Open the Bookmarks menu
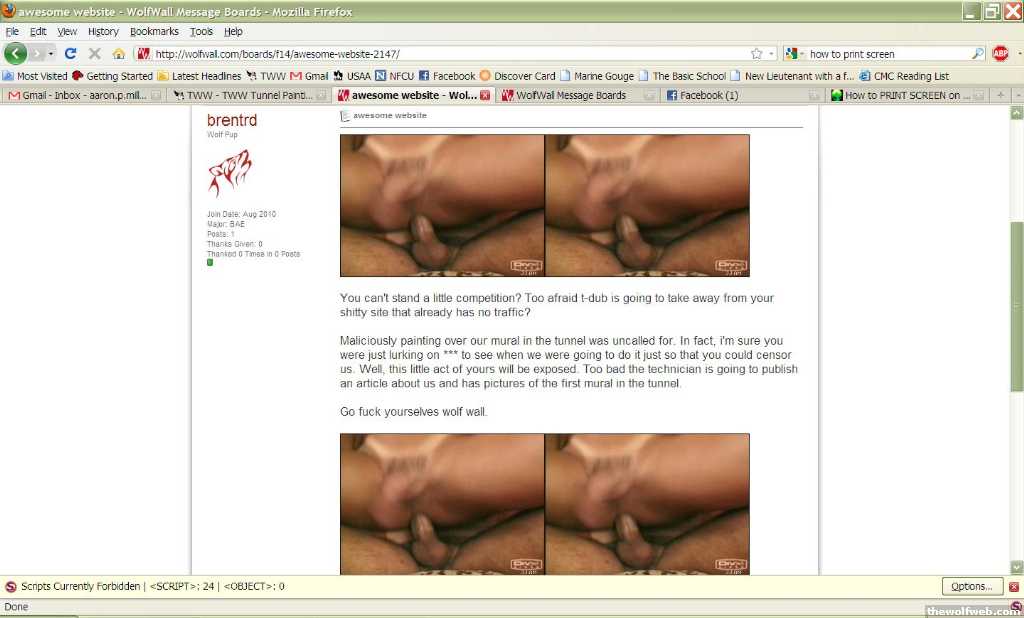This screenshot has width=1024, height=618. click(154, 31)
